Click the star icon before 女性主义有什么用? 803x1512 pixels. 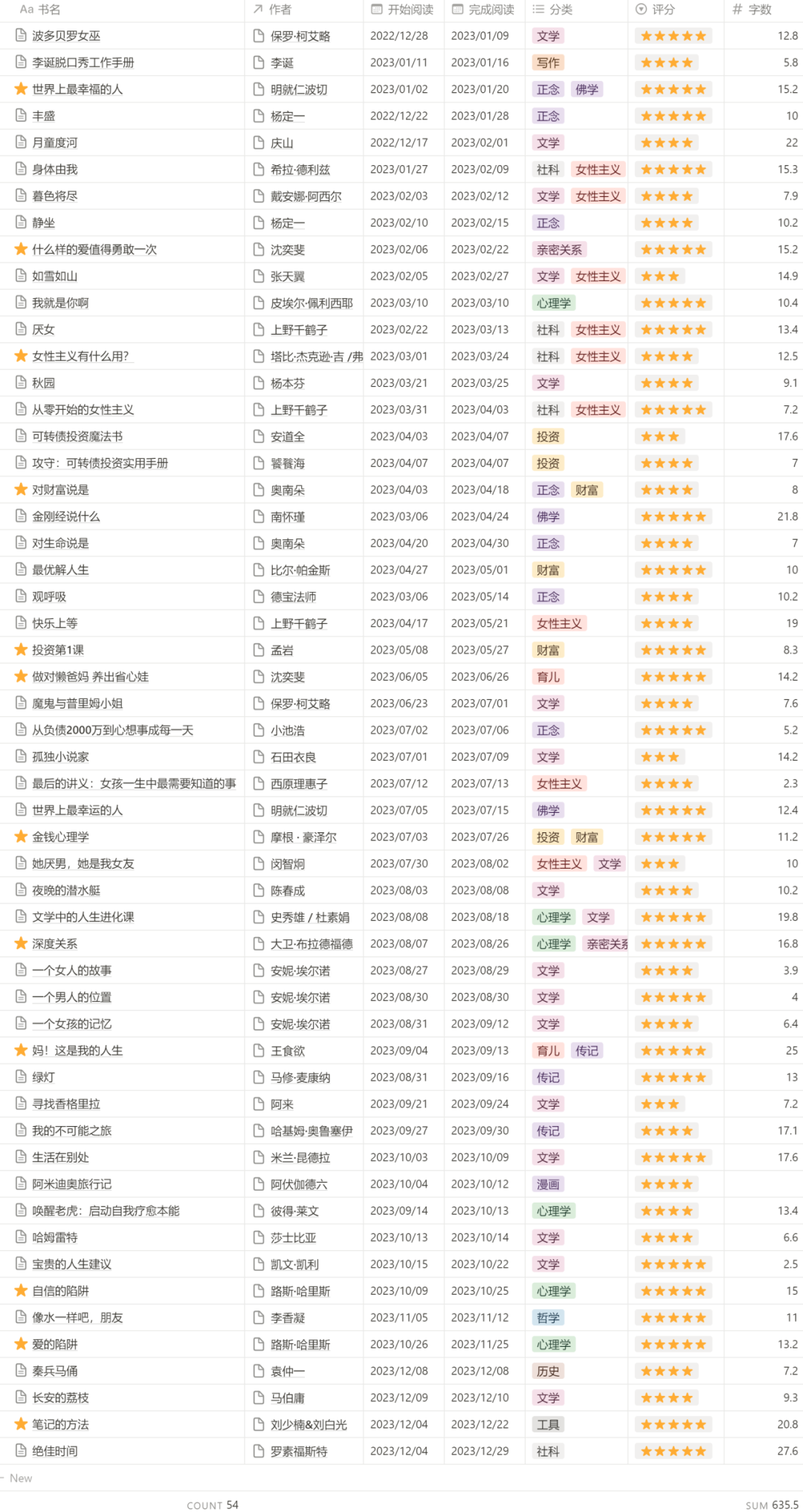(22, 356)
